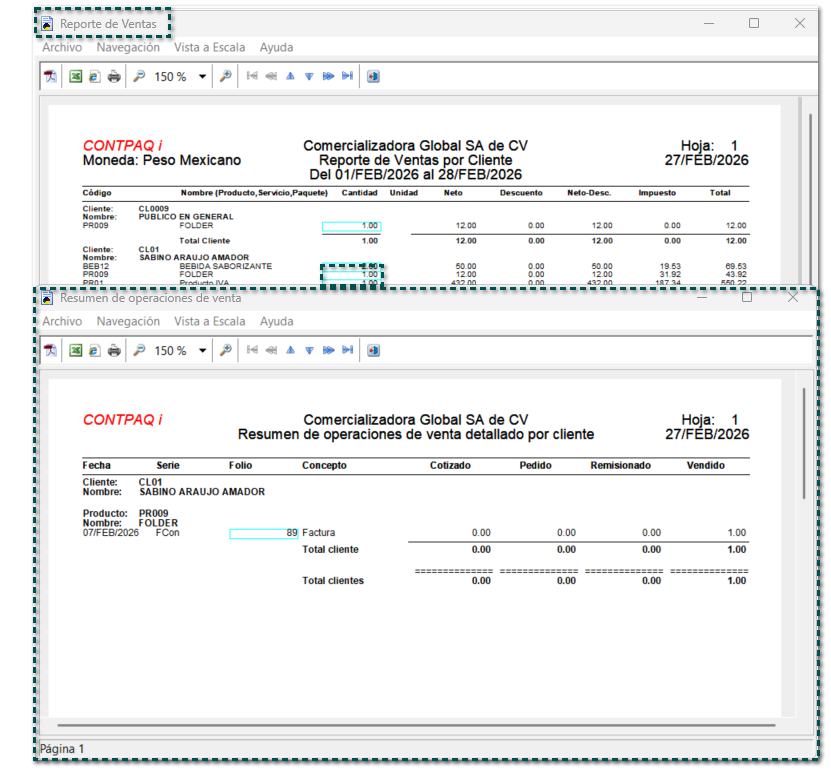This screenshot has height=774, width=831.
Task: Open Archivo menu in Reporte de Ventas window
Action: 62,47
